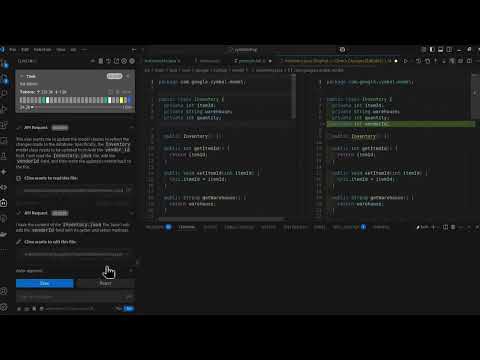Open the File menu
The image size is (480, 360).
[x=13, y=50]
